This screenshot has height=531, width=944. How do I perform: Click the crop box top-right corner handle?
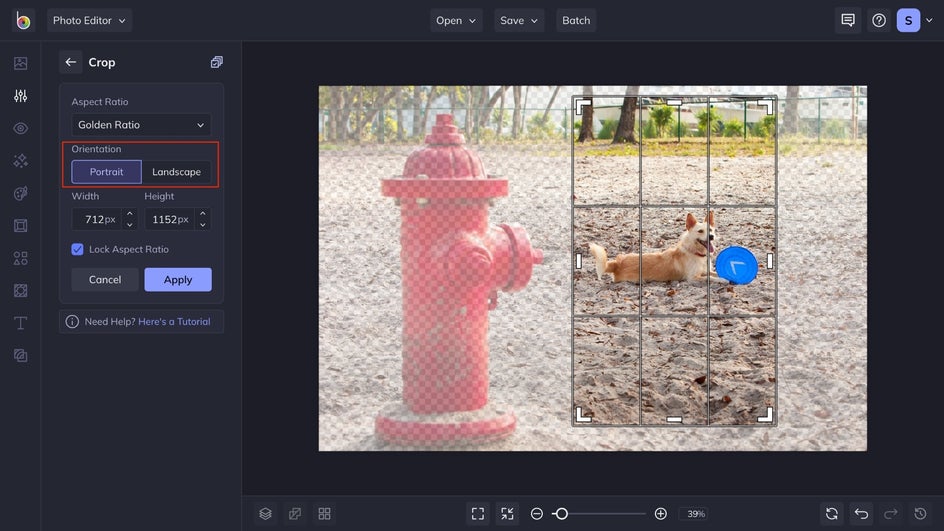(x=766, y=106)
